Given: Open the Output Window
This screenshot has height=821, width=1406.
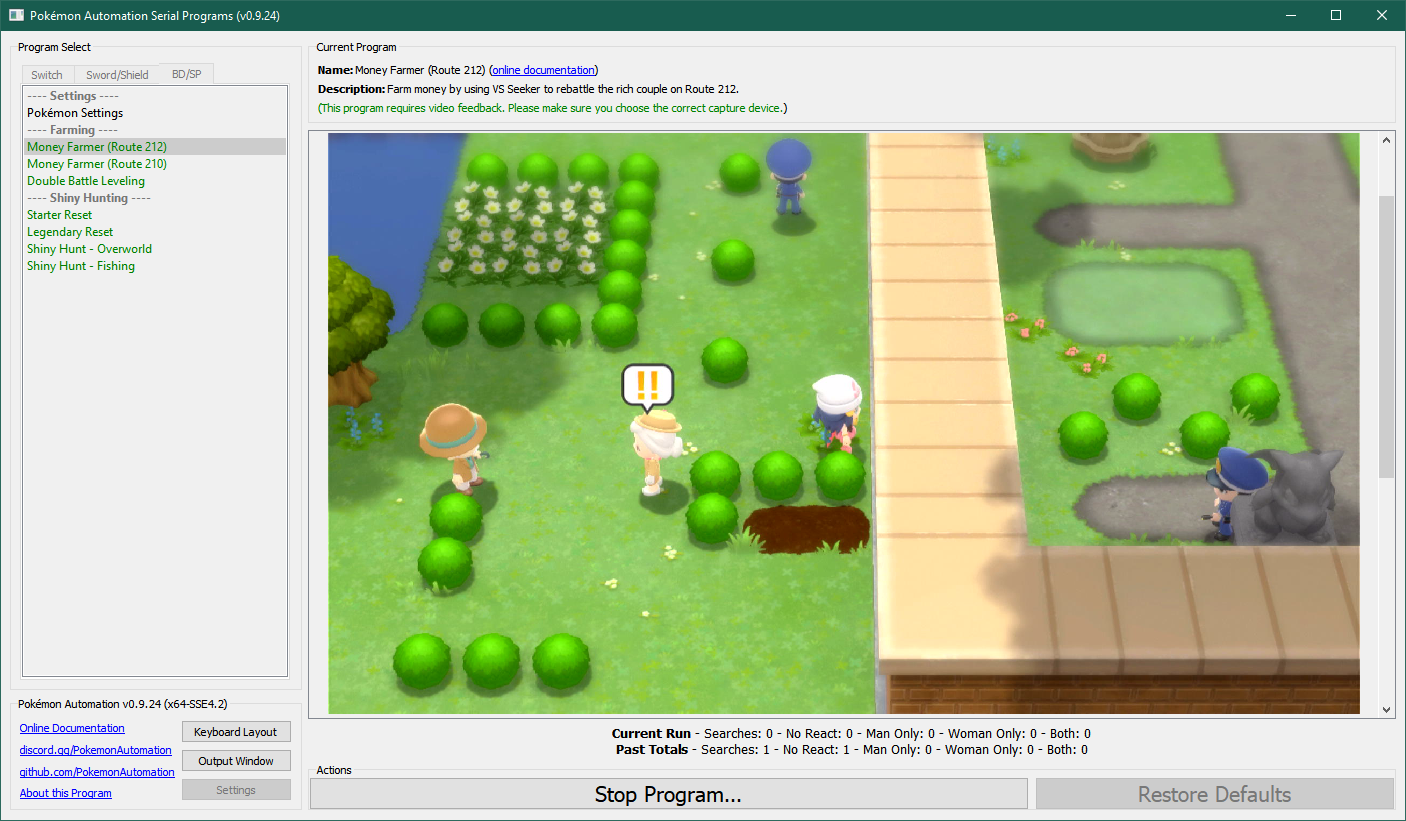Looking at the screenshot, I should [236, 761].
